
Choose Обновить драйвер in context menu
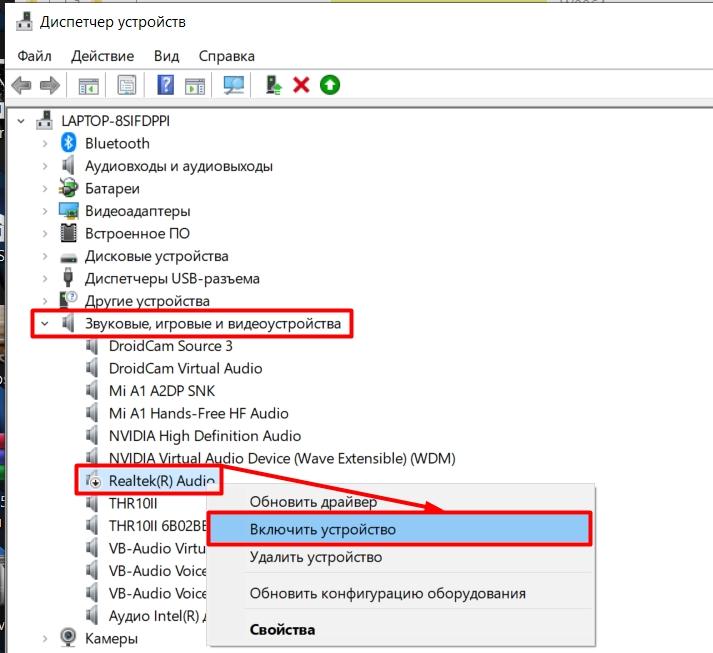coord(400,502)
